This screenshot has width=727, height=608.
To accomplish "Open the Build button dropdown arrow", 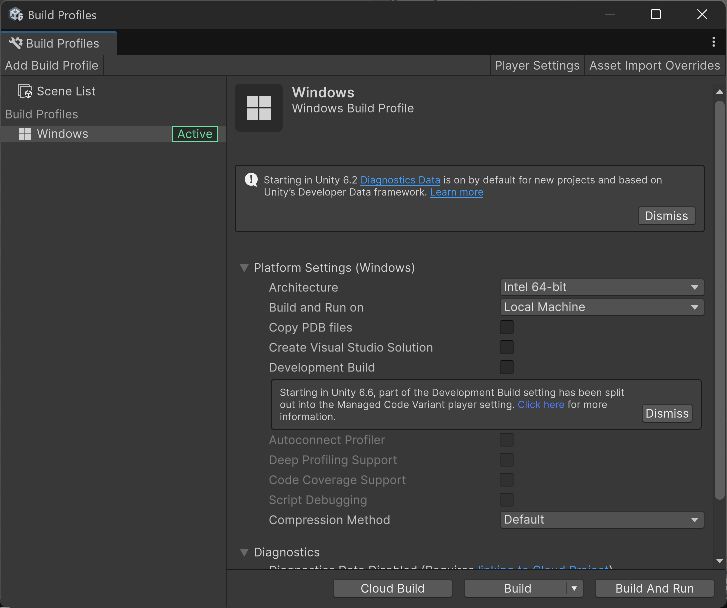I will [x=574, y=589].
